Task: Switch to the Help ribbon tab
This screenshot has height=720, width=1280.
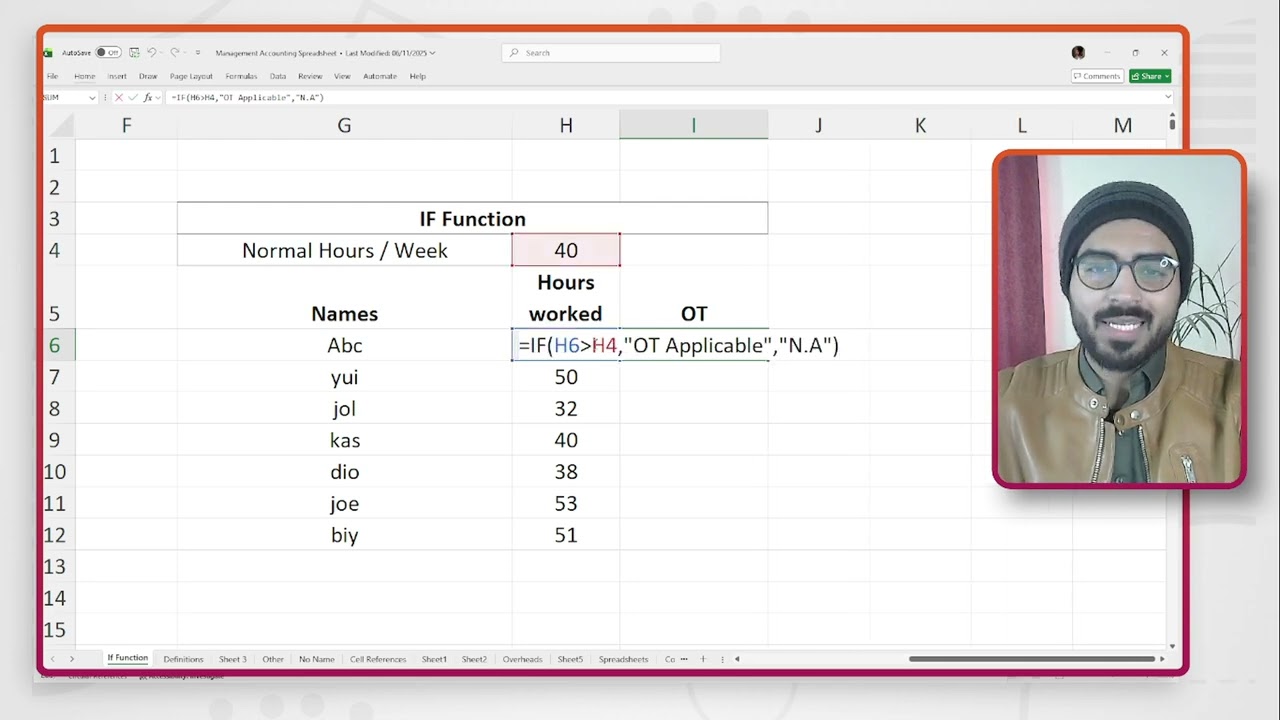Action: pyautogui.click(x=418, y=76)
